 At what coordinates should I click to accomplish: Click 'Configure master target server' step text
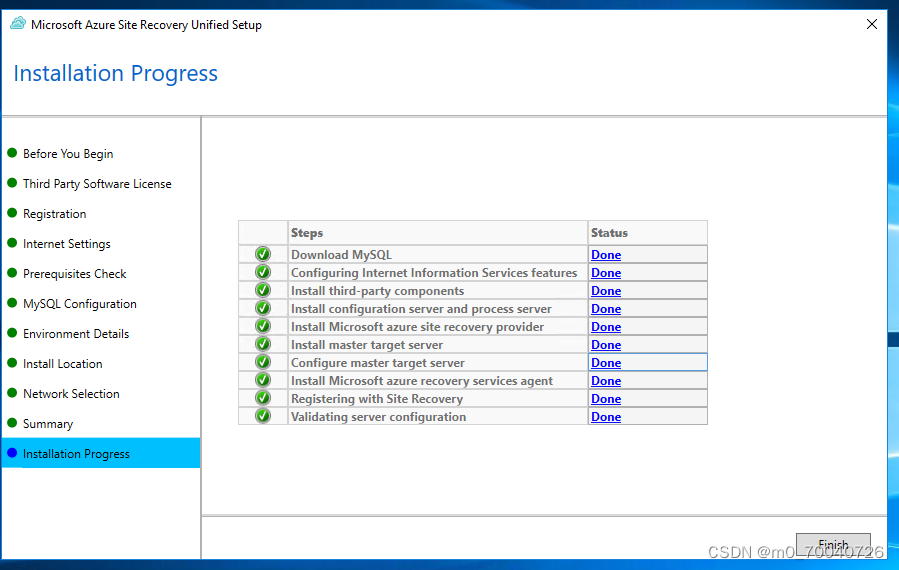pos(378,363)
